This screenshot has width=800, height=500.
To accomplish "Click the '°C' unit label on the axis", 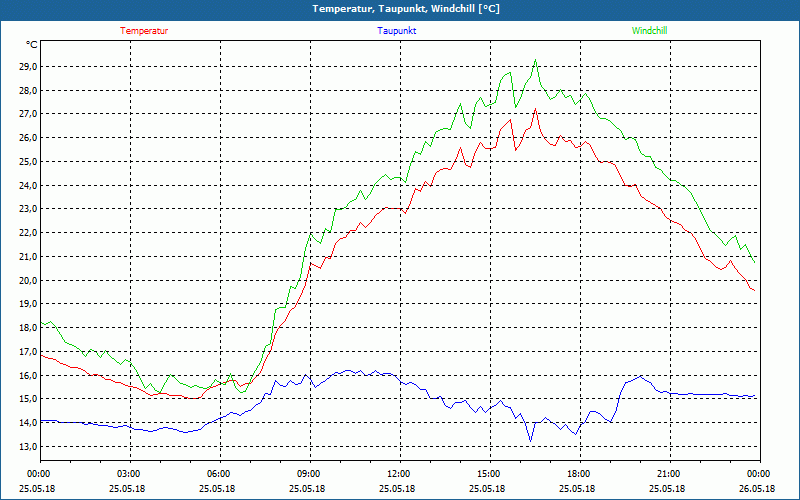I will 31,45.
